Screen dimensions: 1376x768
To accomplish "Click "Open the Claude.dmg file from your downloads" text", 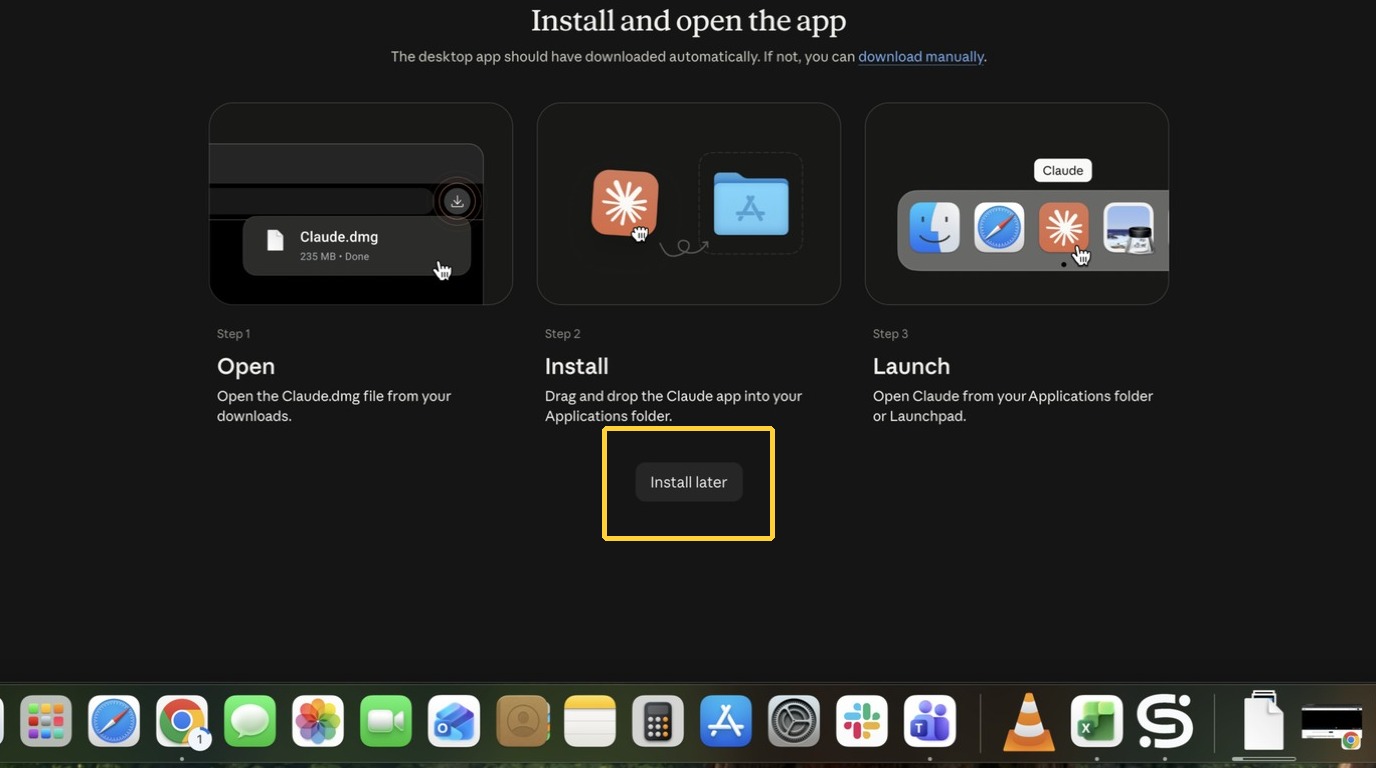I will (334, 406).
